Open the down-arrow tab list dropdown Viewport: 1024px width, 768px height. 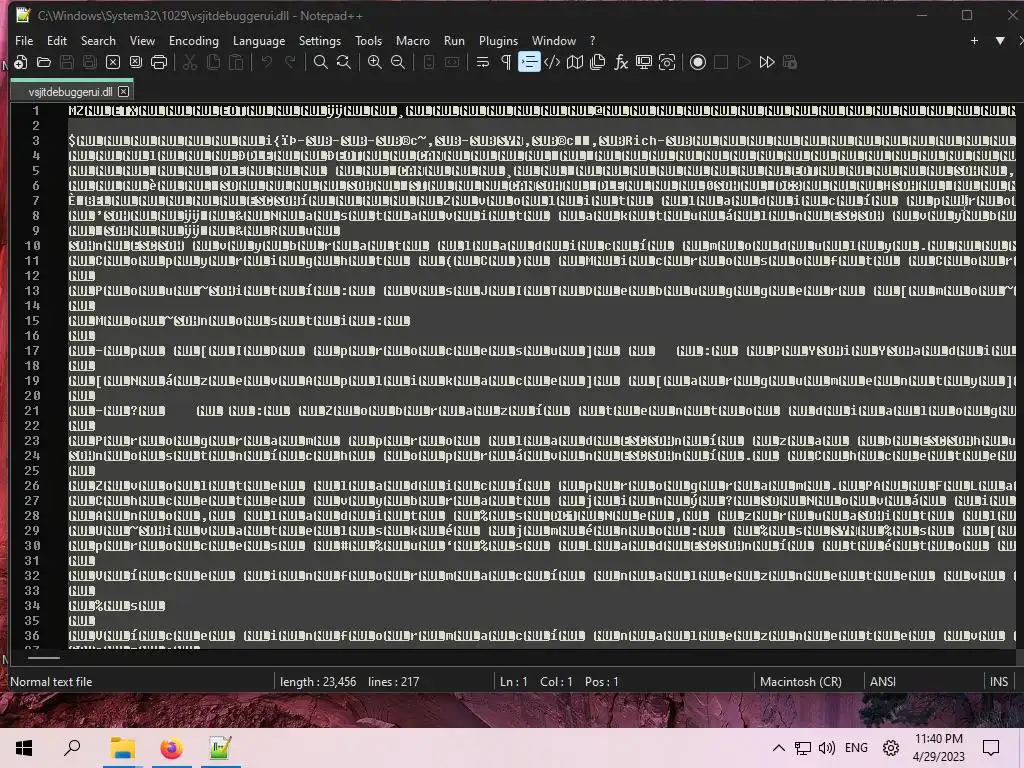pyautogui.click(x=1000, y=40)
